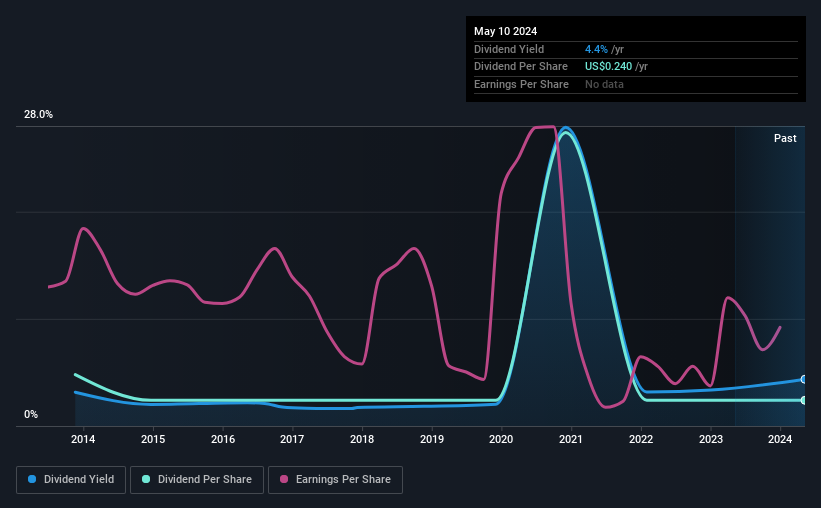The image size is (821, 508).
Task: Click the blue Dividend Yield endpoint marker
Action: [804, 379]
